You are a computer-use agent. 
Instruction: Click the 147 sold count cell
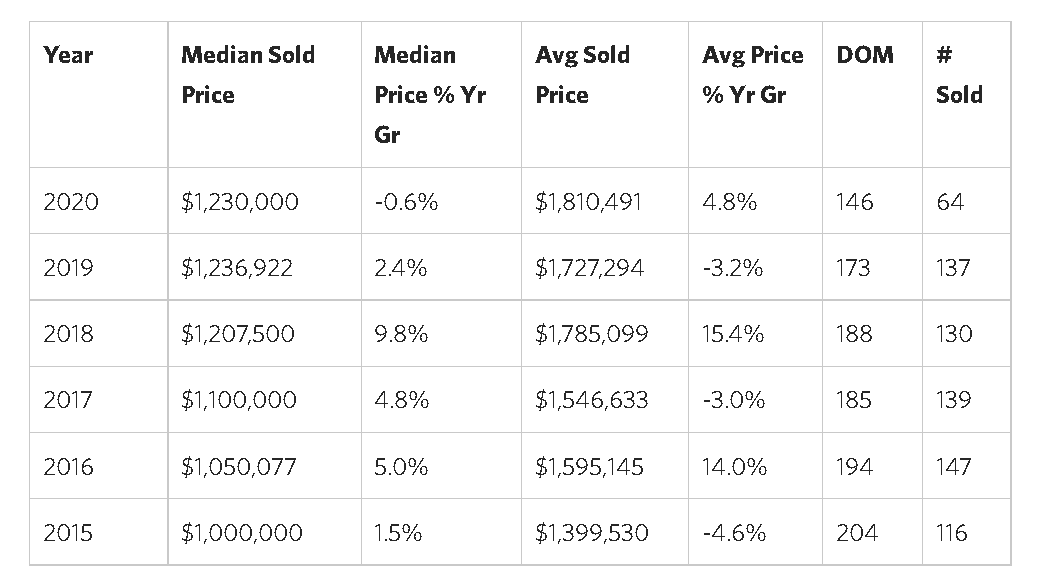point(953,467)
